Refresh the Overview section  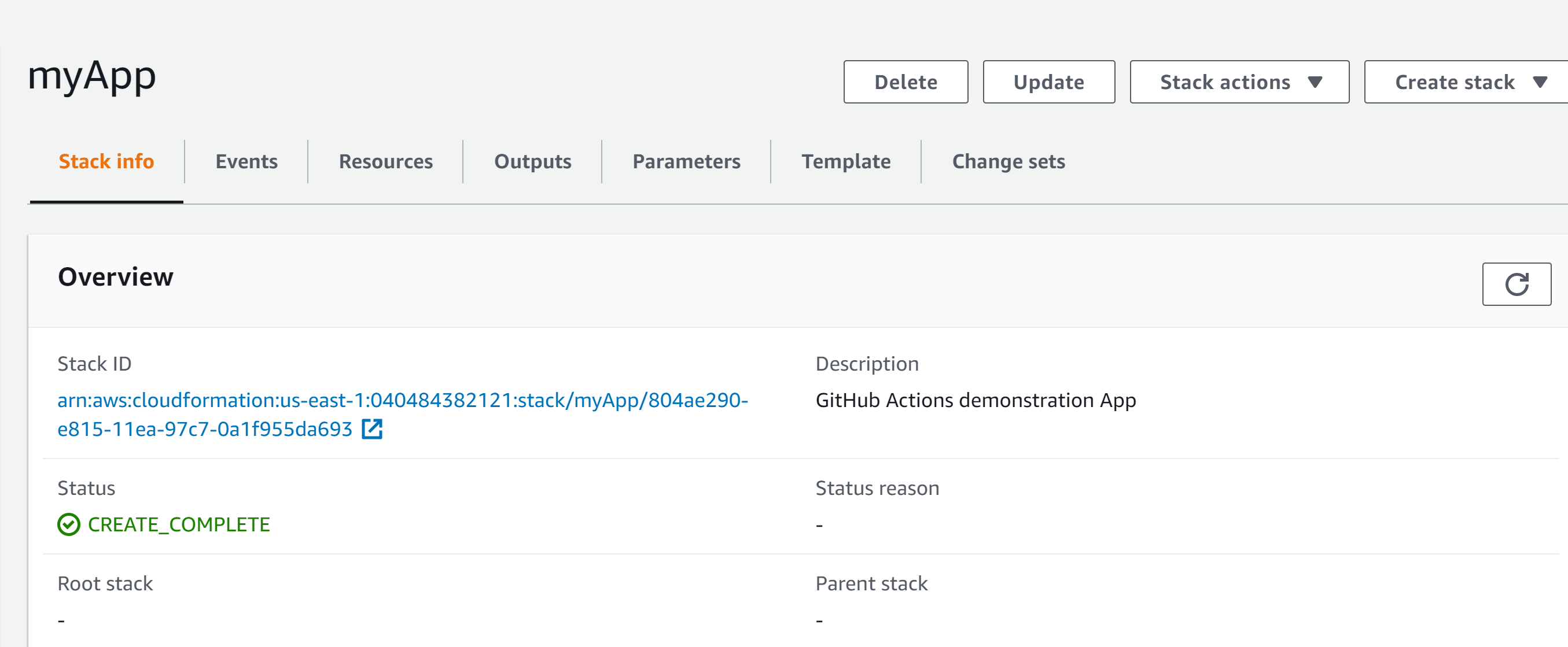1517,284
